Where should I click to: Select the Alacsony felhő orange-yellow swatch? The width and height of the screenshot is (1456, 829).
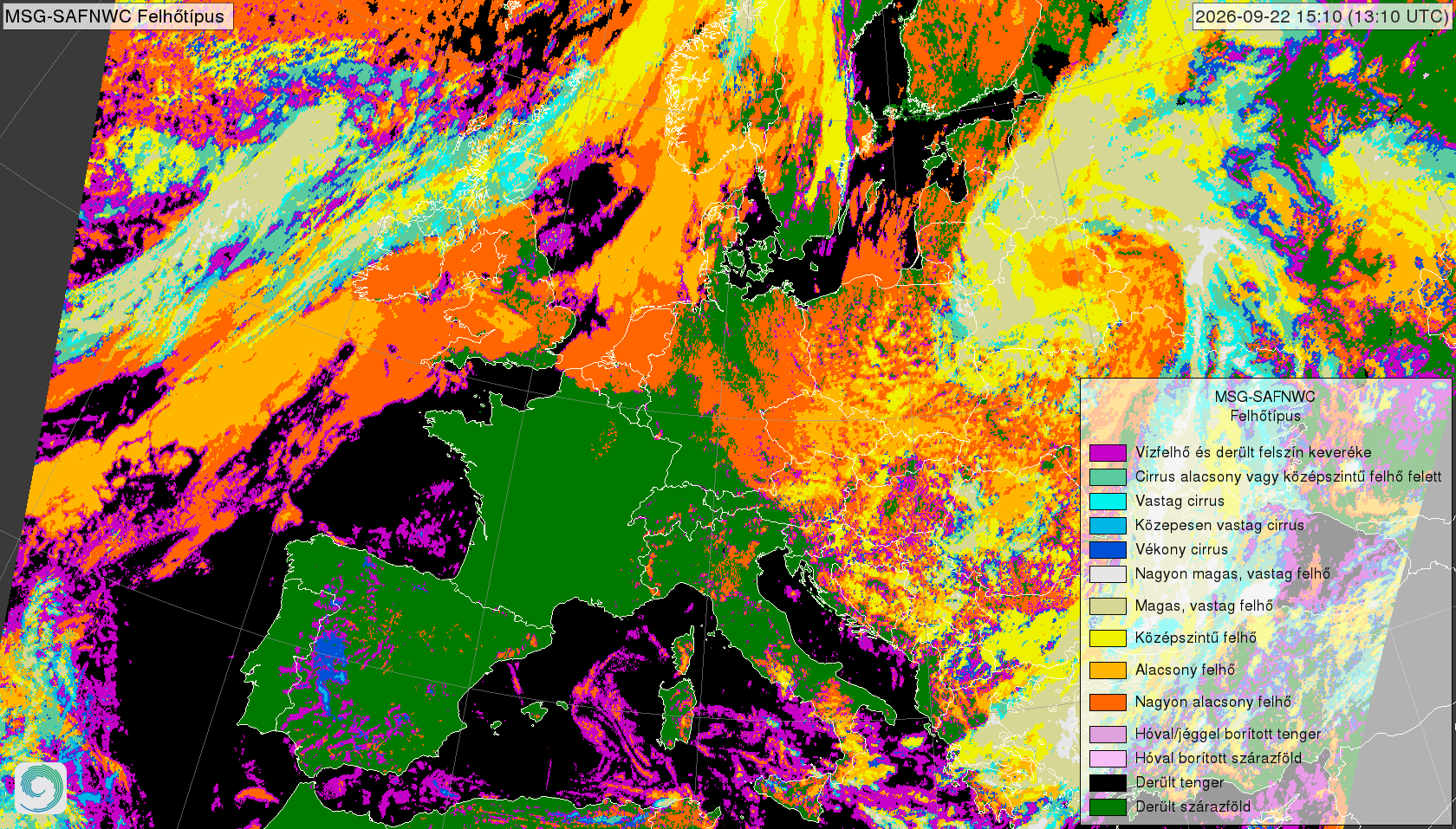[1108, 670]
